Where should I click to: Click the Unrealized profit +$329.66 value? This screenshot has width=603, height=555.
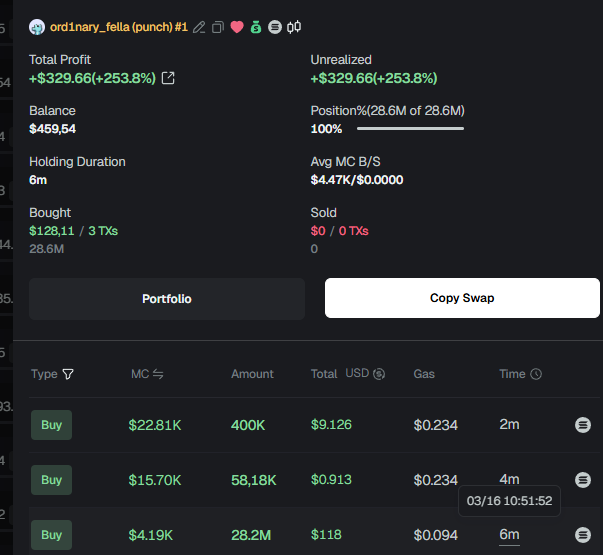point(374,78)
